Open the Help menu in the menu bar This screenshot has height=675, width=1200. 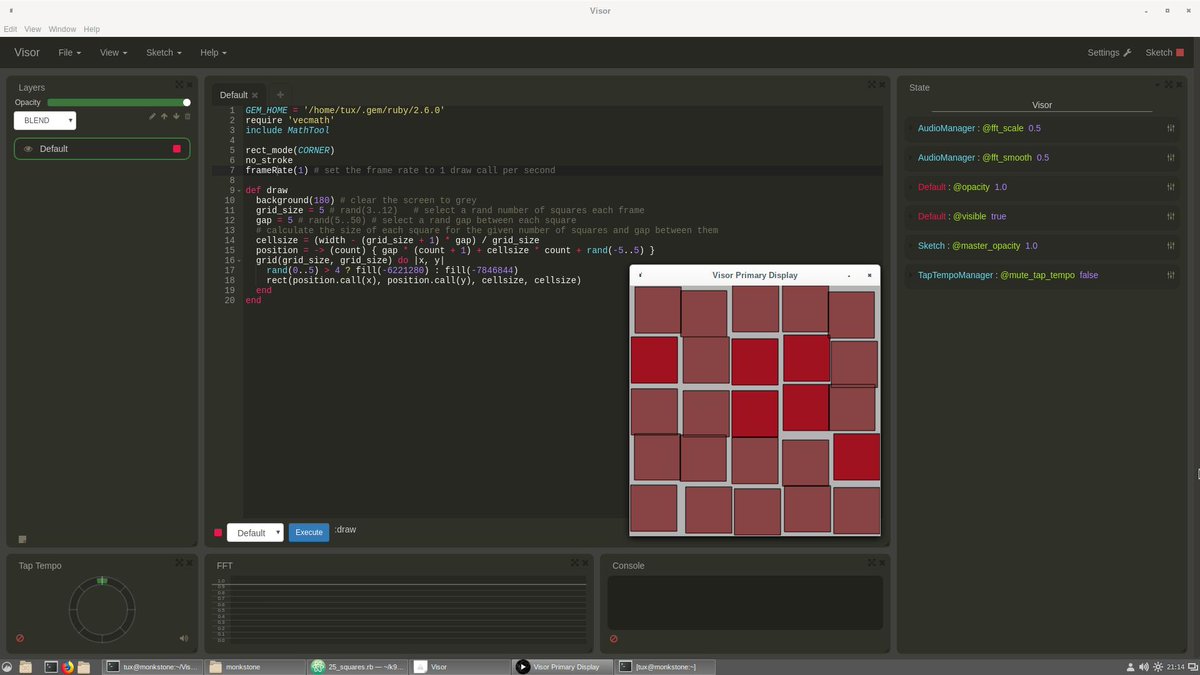[x=92, y=29]
